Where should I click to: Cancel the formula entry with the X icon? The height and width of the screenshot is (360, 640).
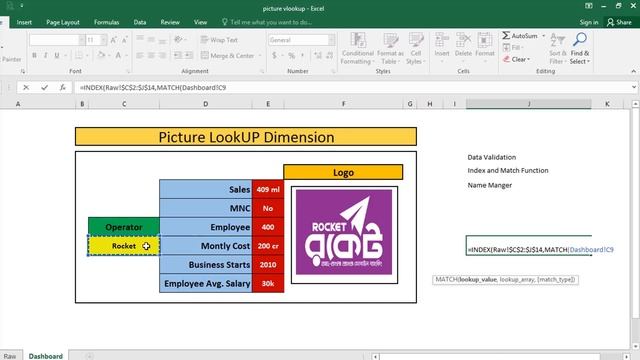point(26,87)
